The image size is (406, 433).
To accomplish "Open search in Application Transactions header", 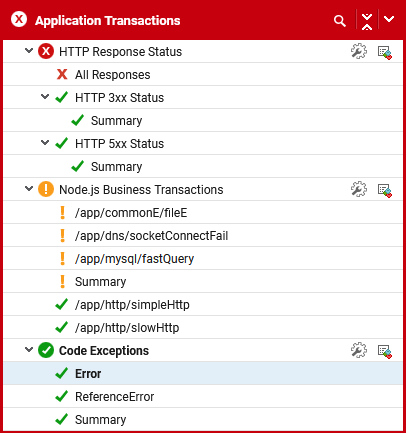I will point(339,21).
